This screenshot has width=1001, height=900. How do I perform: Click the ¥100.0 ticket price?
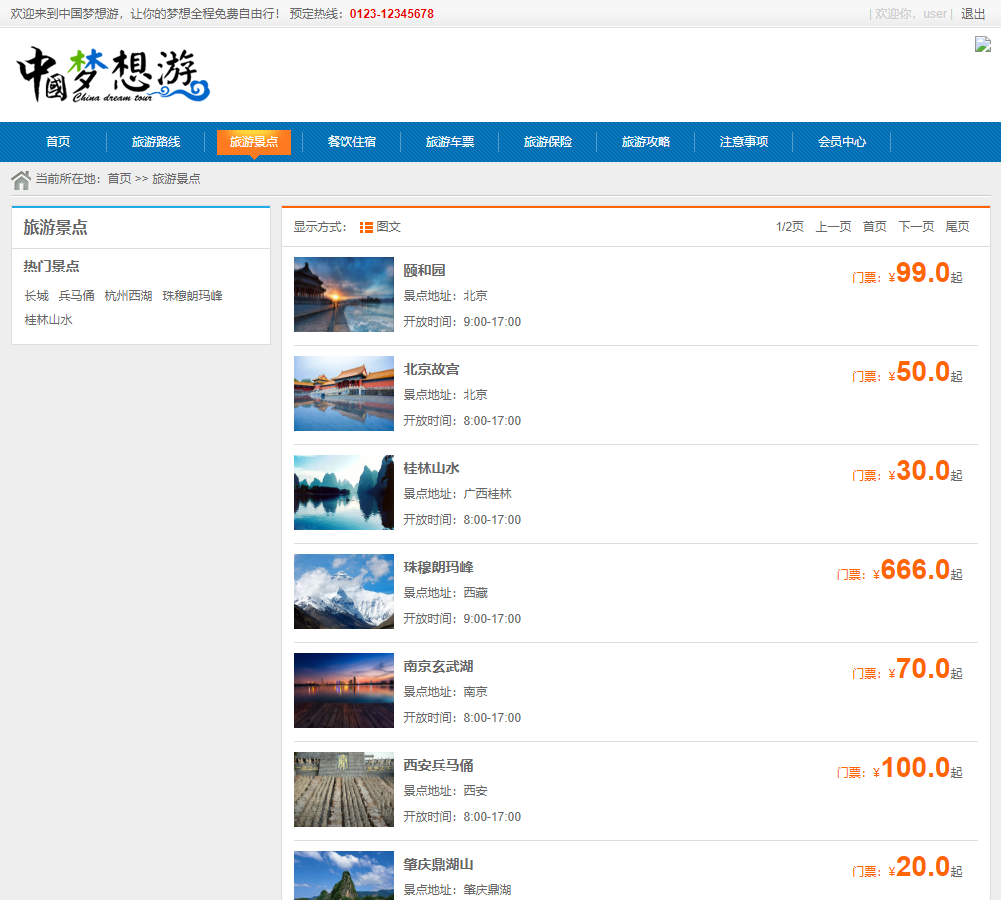(x=912, y=768)
